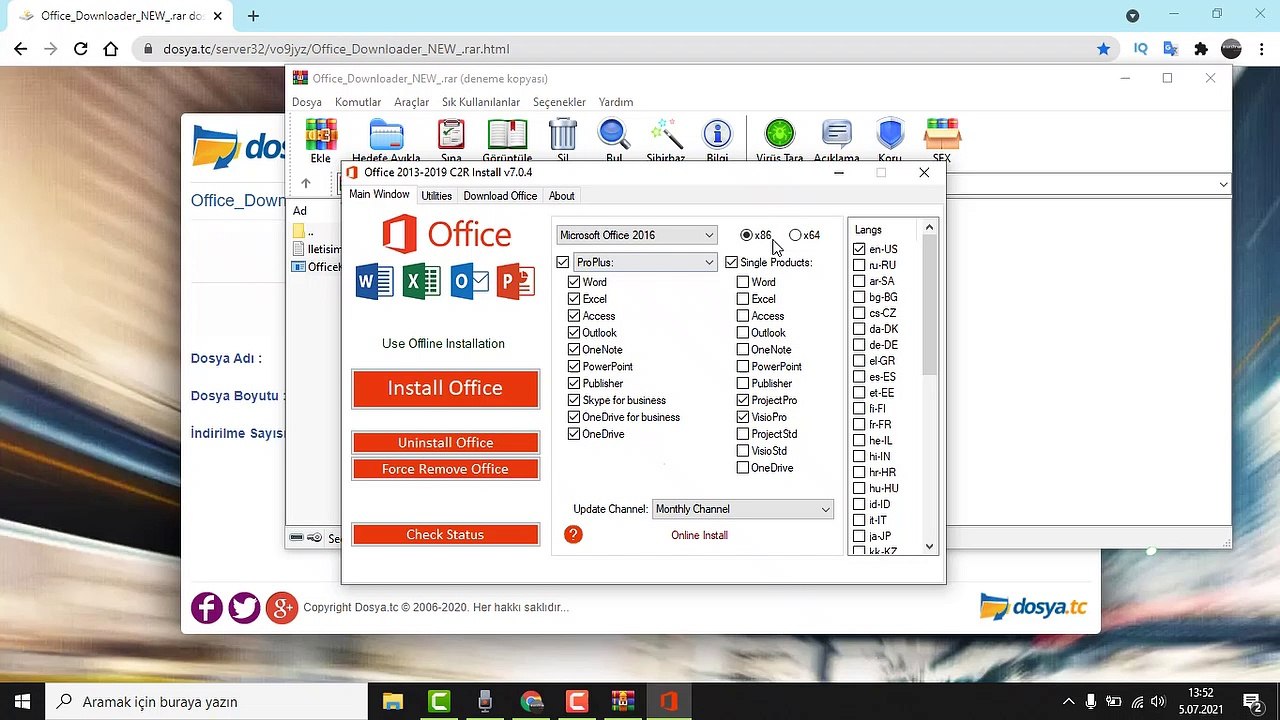Uncheck the ProjectPro single product
The width and height of the screenshot is (1280, 720).
[x=743, y=400]
